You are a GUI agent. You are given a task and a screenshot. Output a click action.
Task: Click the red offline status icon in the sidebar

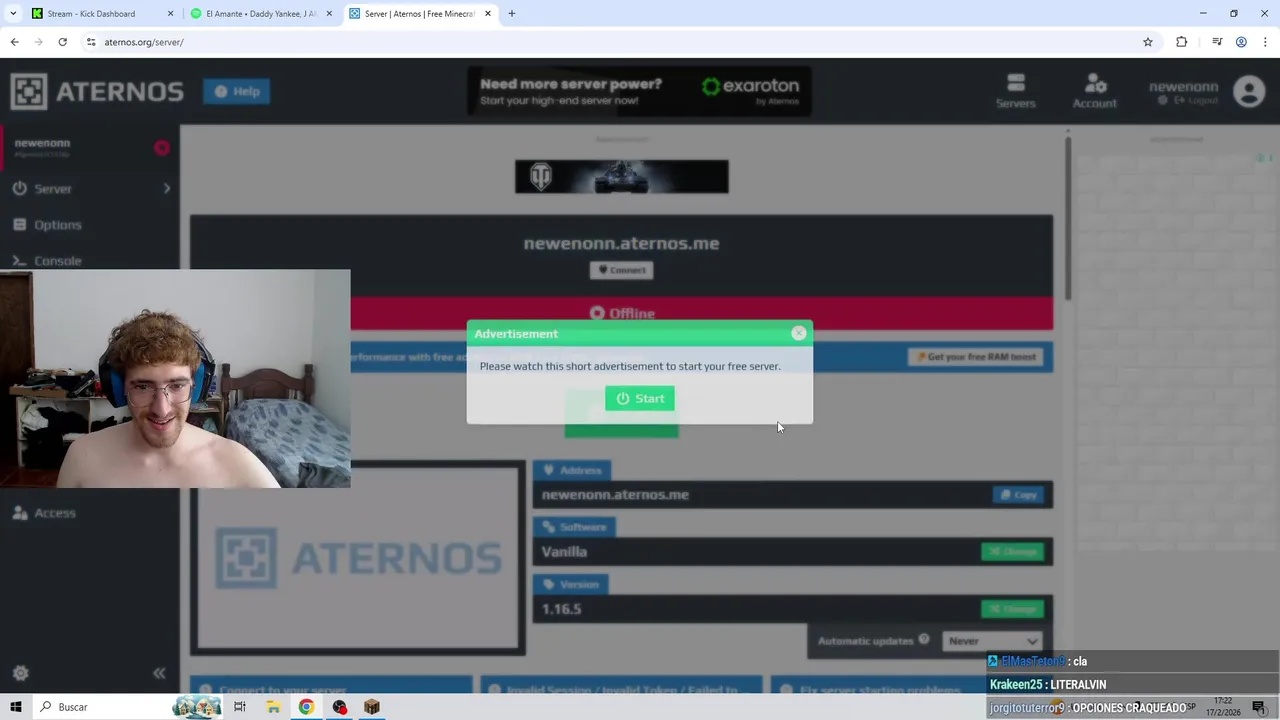162,148
